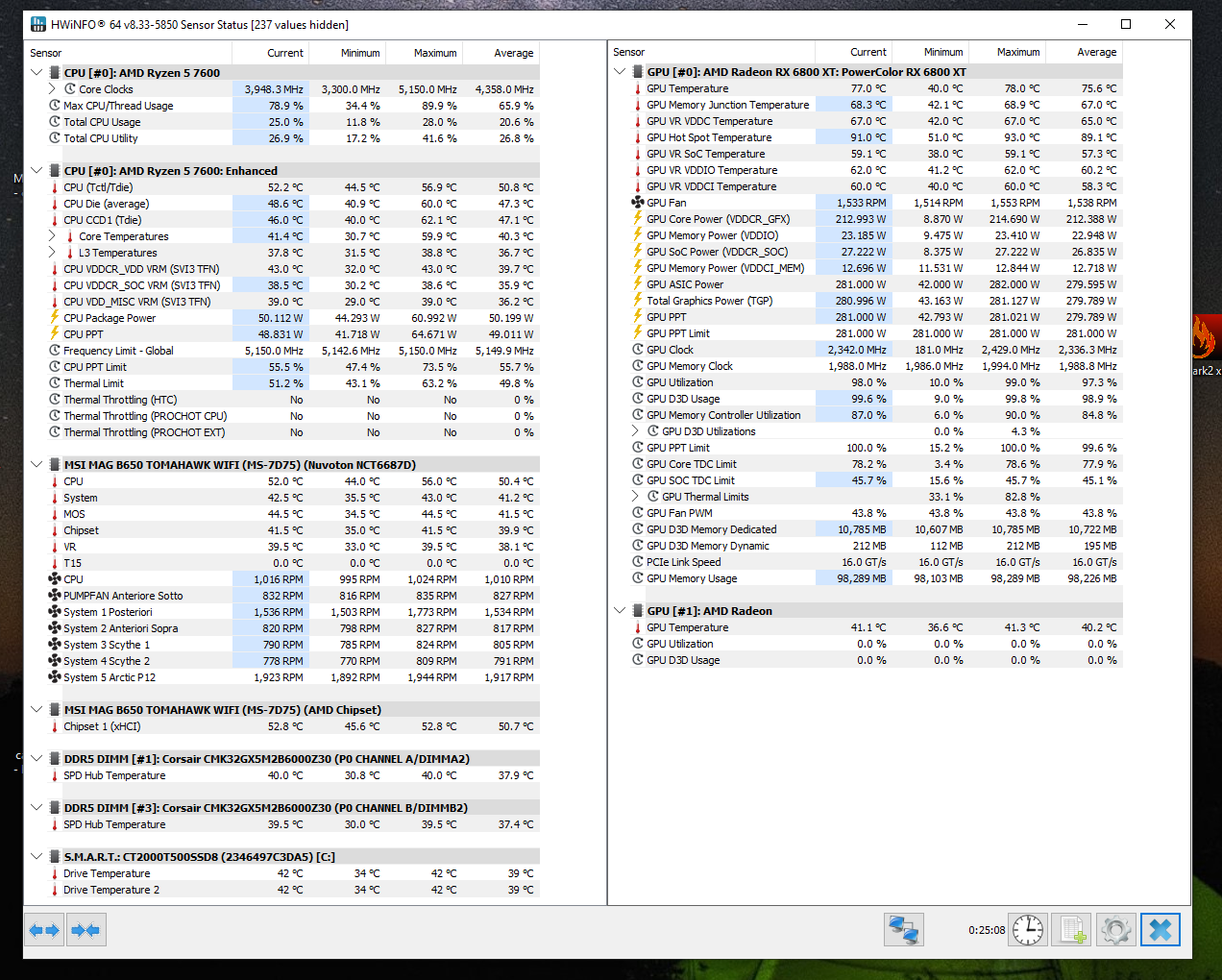The height and width of the screenshot is (980, 1222).
Task: Click the GPU Hot Spot Temperature thermometer icon
Action: [637, 137]
